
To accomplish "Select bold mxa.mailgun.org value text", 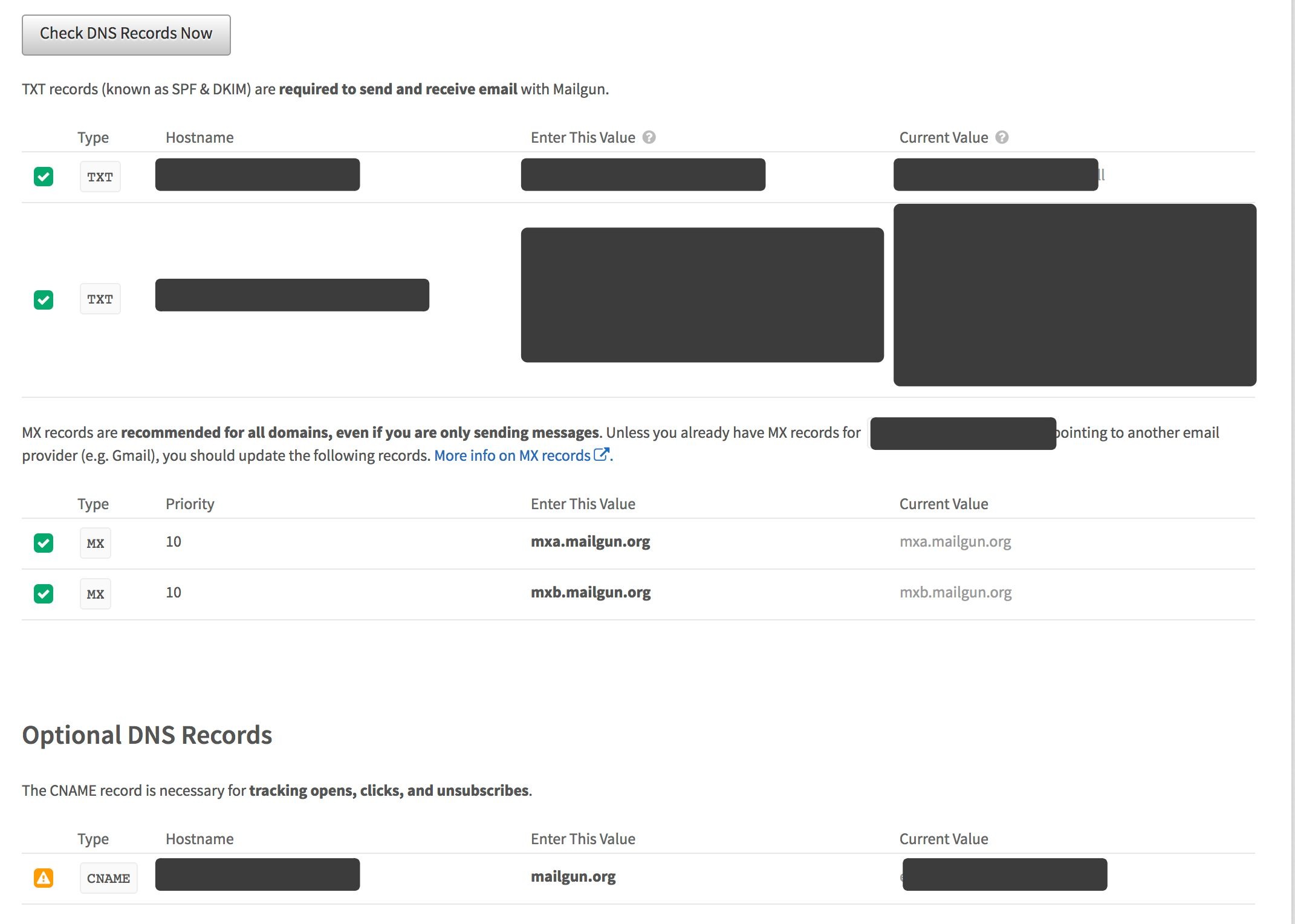I will pyautogui.click(x=590, y=541).
